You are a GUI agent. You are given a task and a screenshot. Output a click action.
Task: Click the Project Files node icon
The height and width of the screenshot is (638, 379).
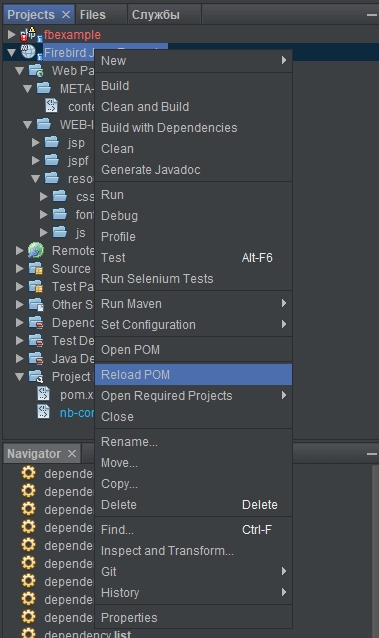[x=36, y=376]
